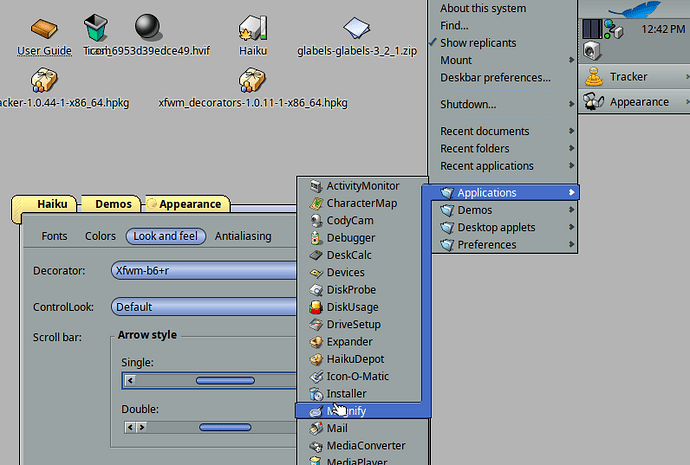Click the MediaConverter icon in the menu

[316, 446]
